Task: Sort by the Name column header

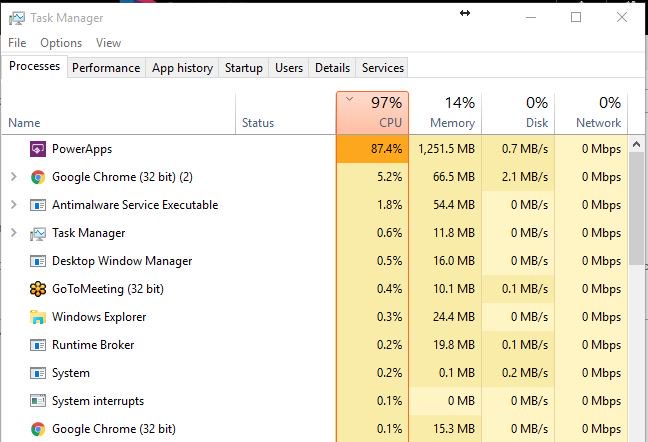Action: tap(119, 114)
